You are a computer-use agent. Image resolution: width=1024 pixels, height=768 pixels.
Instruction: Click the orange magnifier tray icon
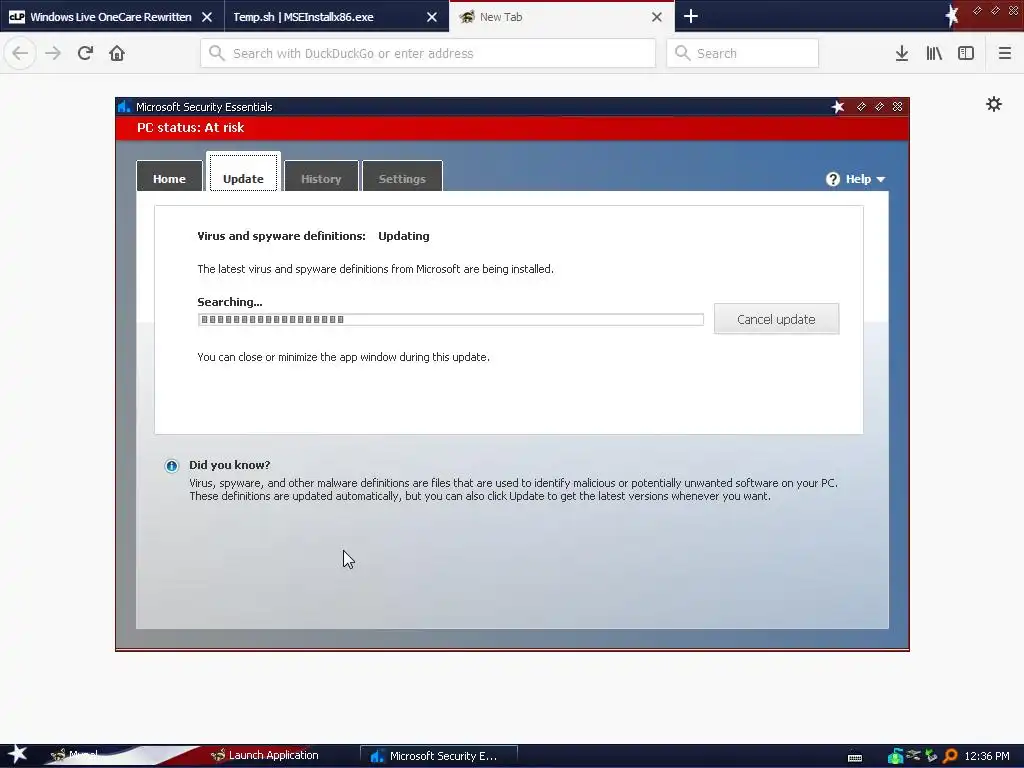pyautogui.click(x=950, y=756)
